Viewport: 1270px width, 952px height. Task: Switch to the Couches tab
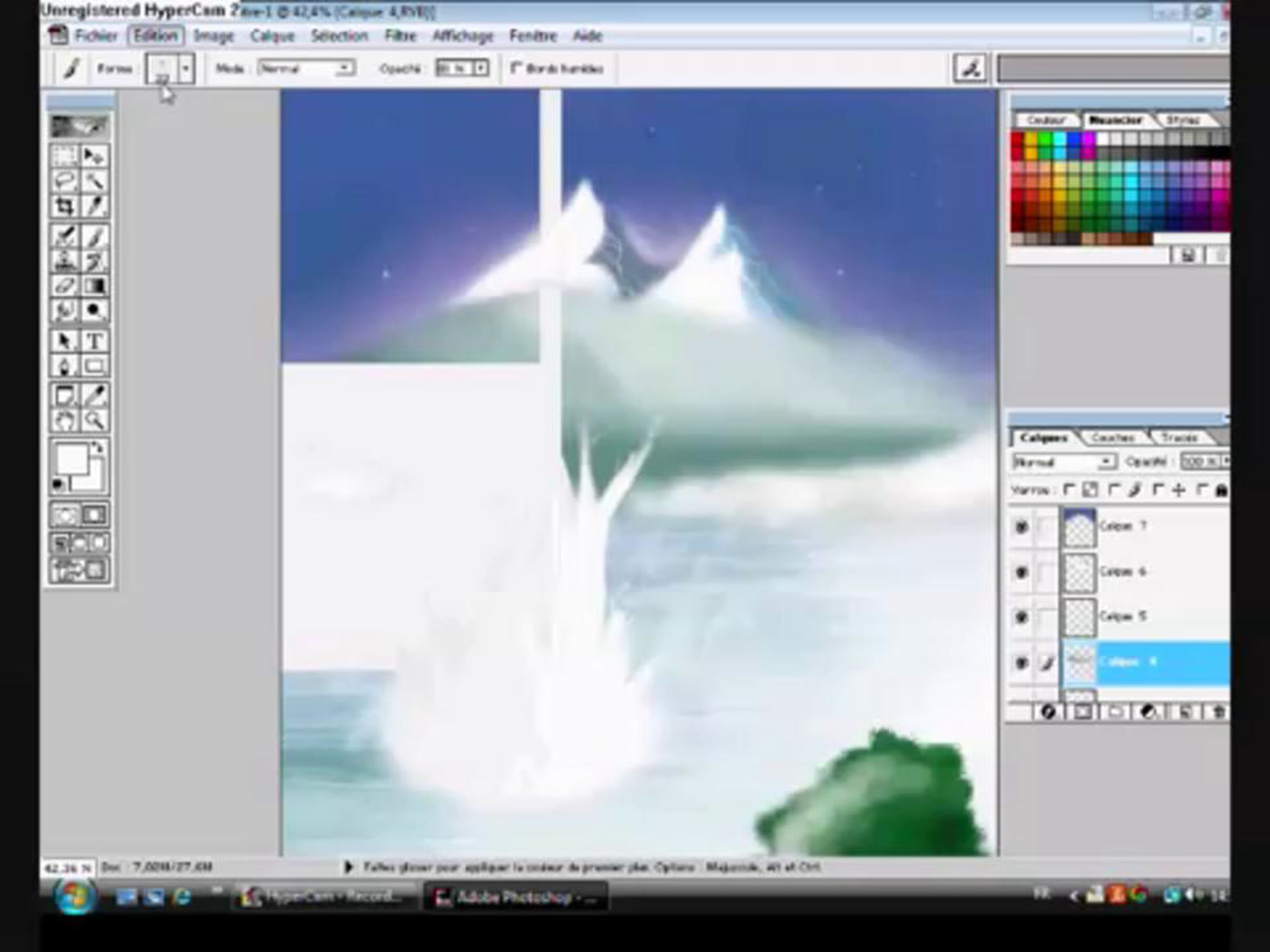(1112, 438)
